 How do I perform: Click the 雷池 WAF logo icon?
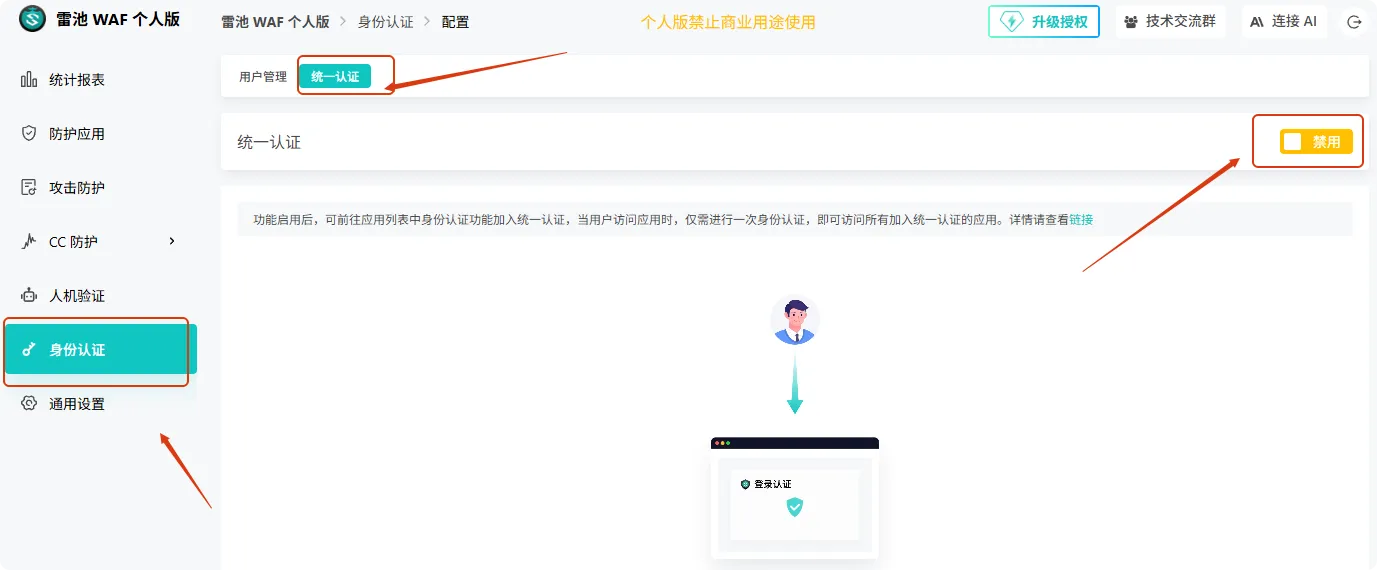(x=33, y=19)
